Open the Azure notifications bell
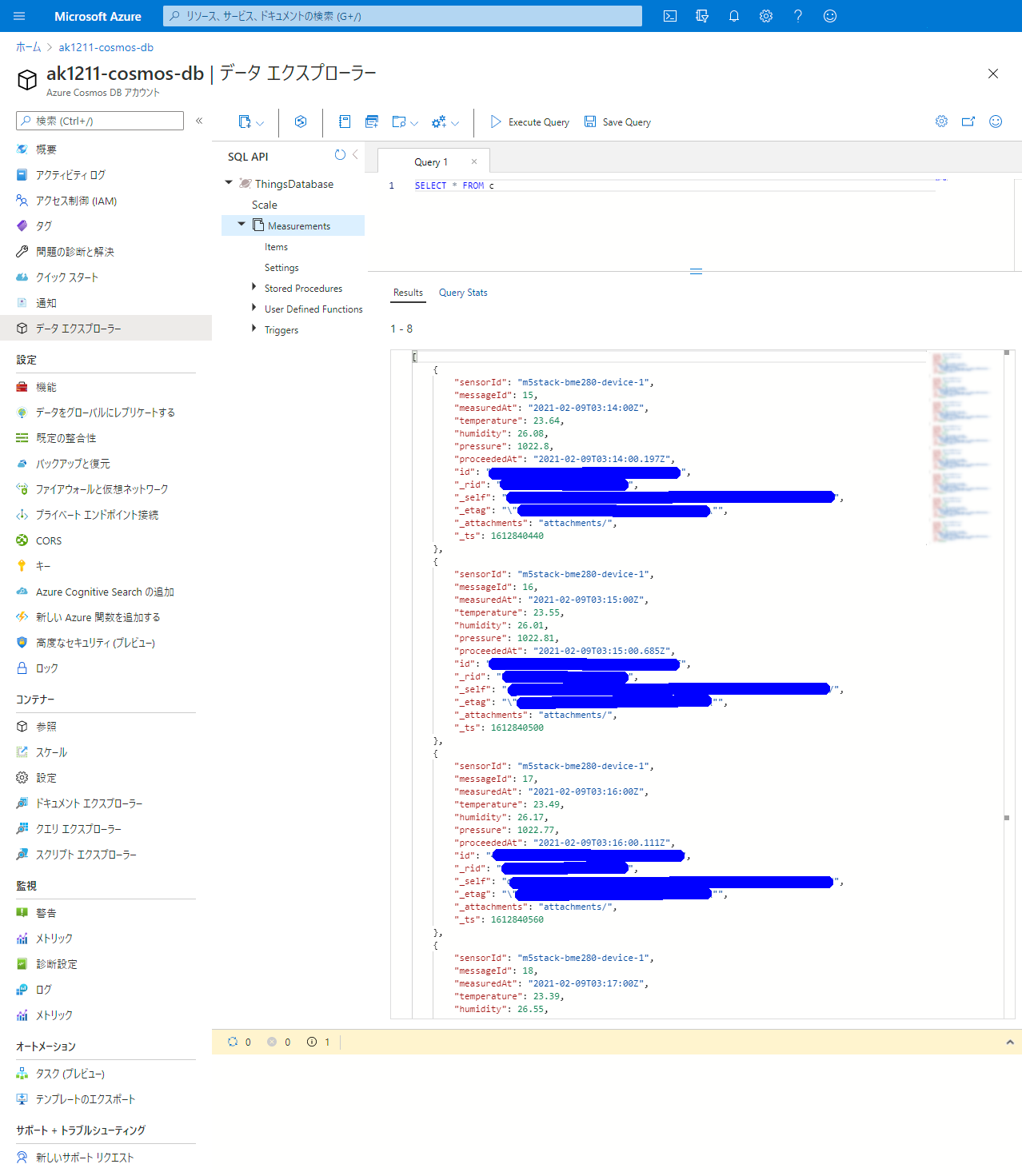The height and width of the screenshot is (1176, 1022). [734, 16]
